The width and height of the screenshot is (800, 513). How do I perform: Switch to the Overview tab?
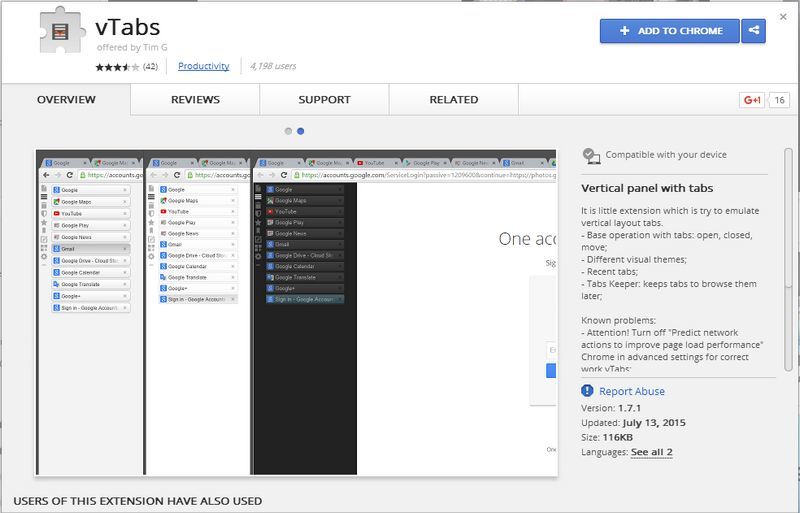[66, 100]
